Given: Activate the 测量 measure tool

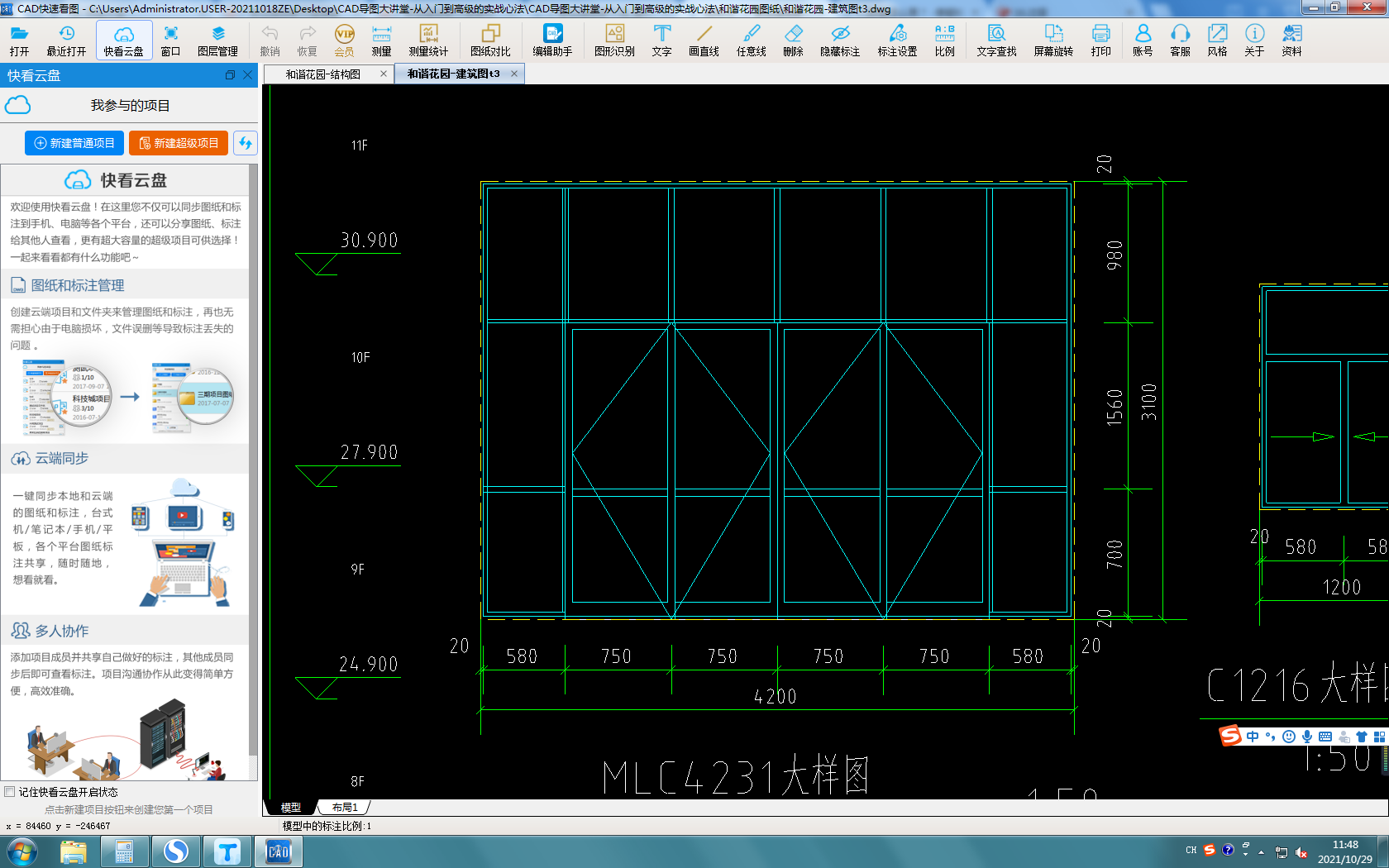Looking at the screenshot, I should 381,40.
